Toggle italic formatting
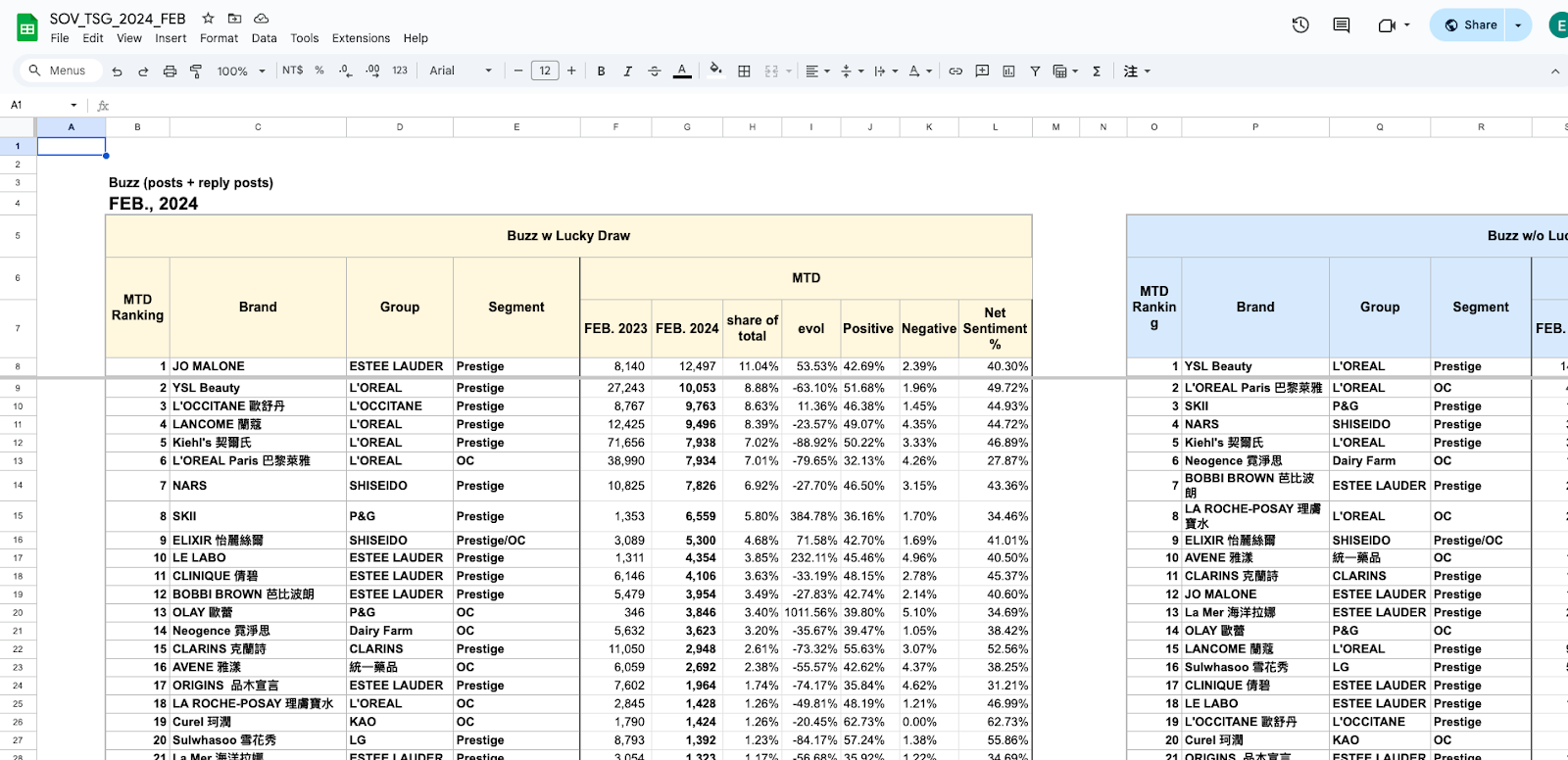This screenshot has height=760, width=1568. click(627, 71)
